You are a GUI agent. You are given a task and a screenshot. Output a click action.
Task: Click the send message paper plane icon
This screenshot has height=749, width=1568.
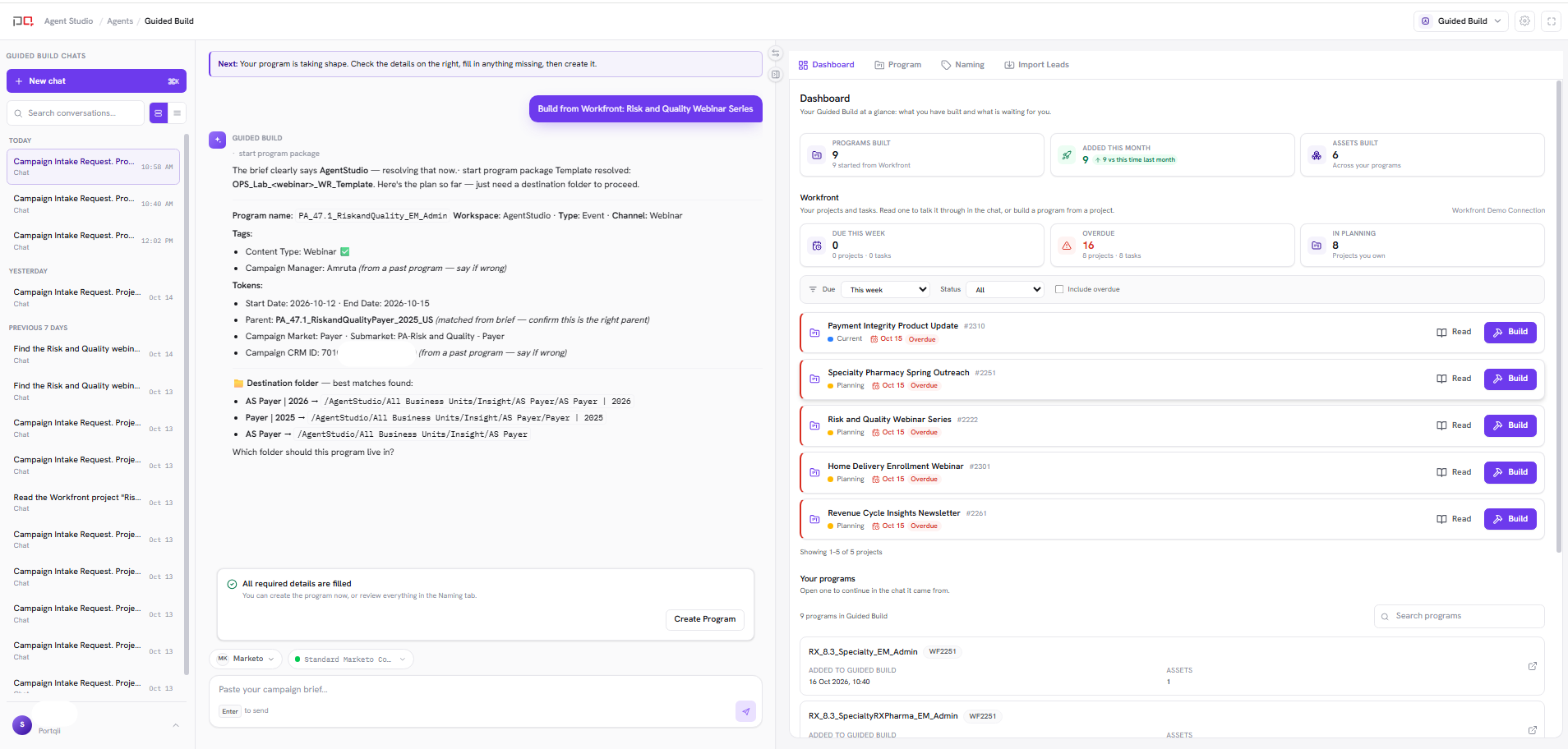745,711
